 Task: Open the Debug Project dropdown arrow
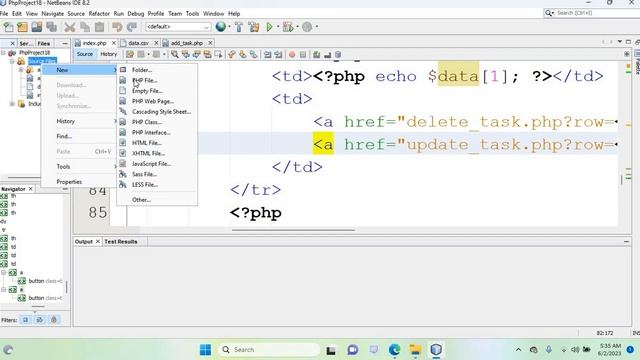tap(297, 27)
